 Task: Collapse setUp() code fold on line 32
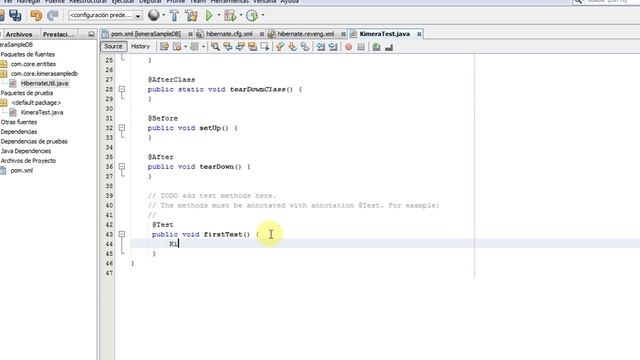122,128
